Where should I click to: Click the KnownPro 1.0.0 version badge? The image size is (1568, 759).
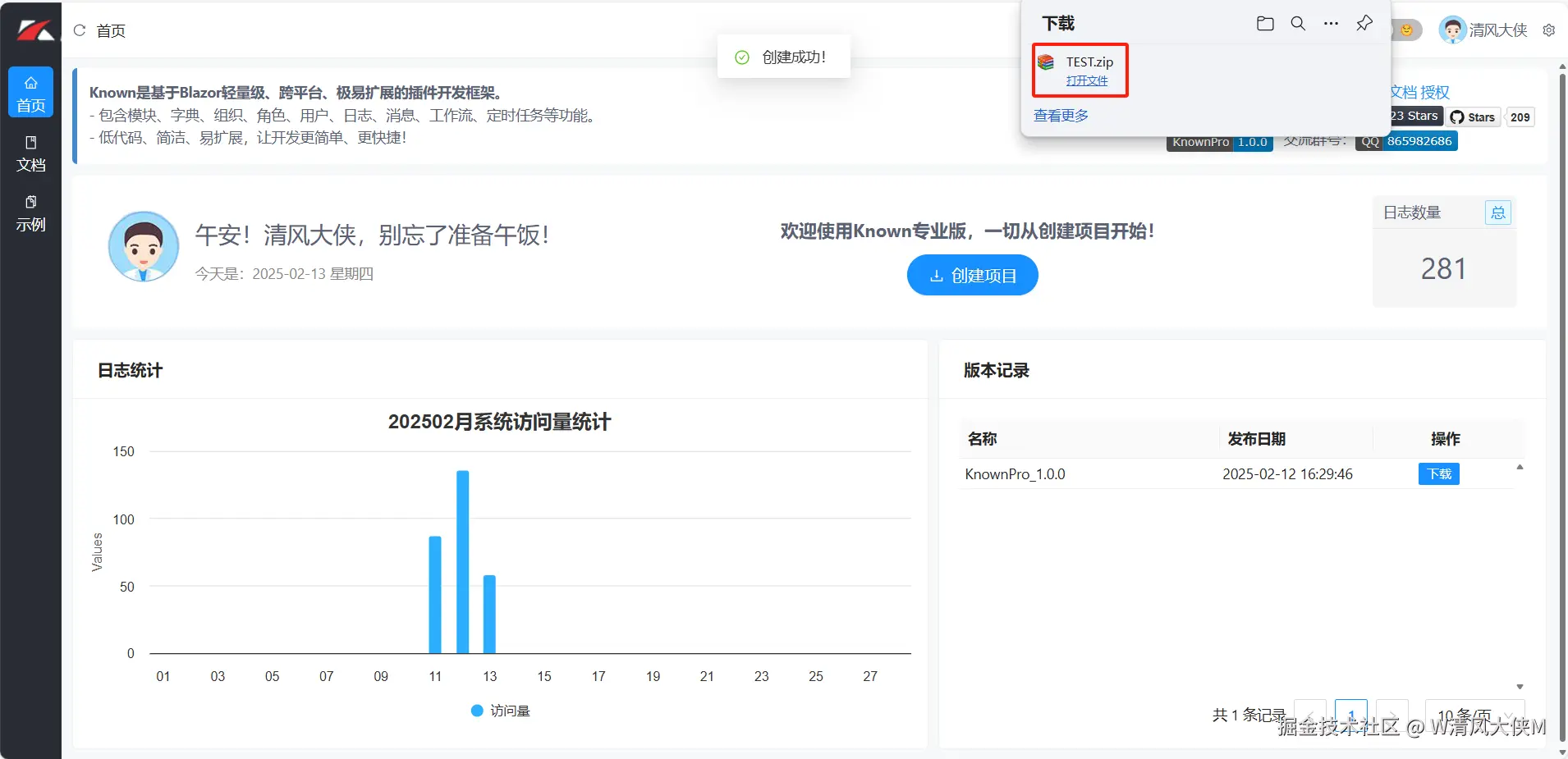pos(1220,143)
